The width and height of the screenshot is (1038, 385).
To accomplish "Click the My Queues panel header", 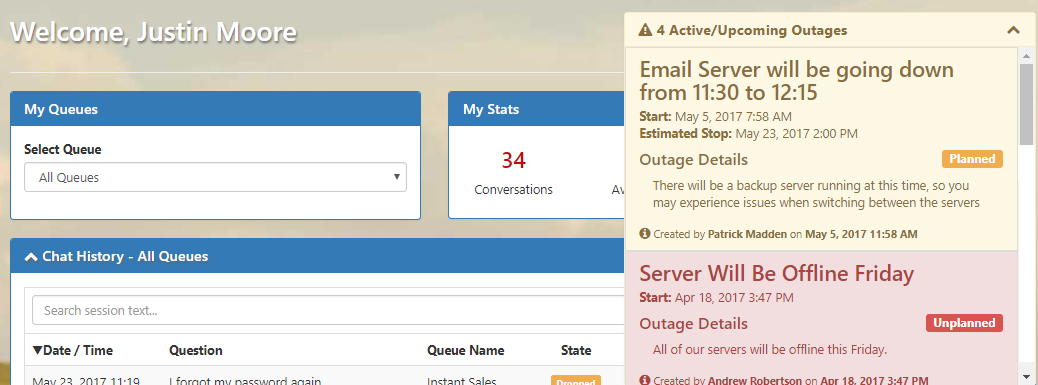I will (x=215, y=109).
